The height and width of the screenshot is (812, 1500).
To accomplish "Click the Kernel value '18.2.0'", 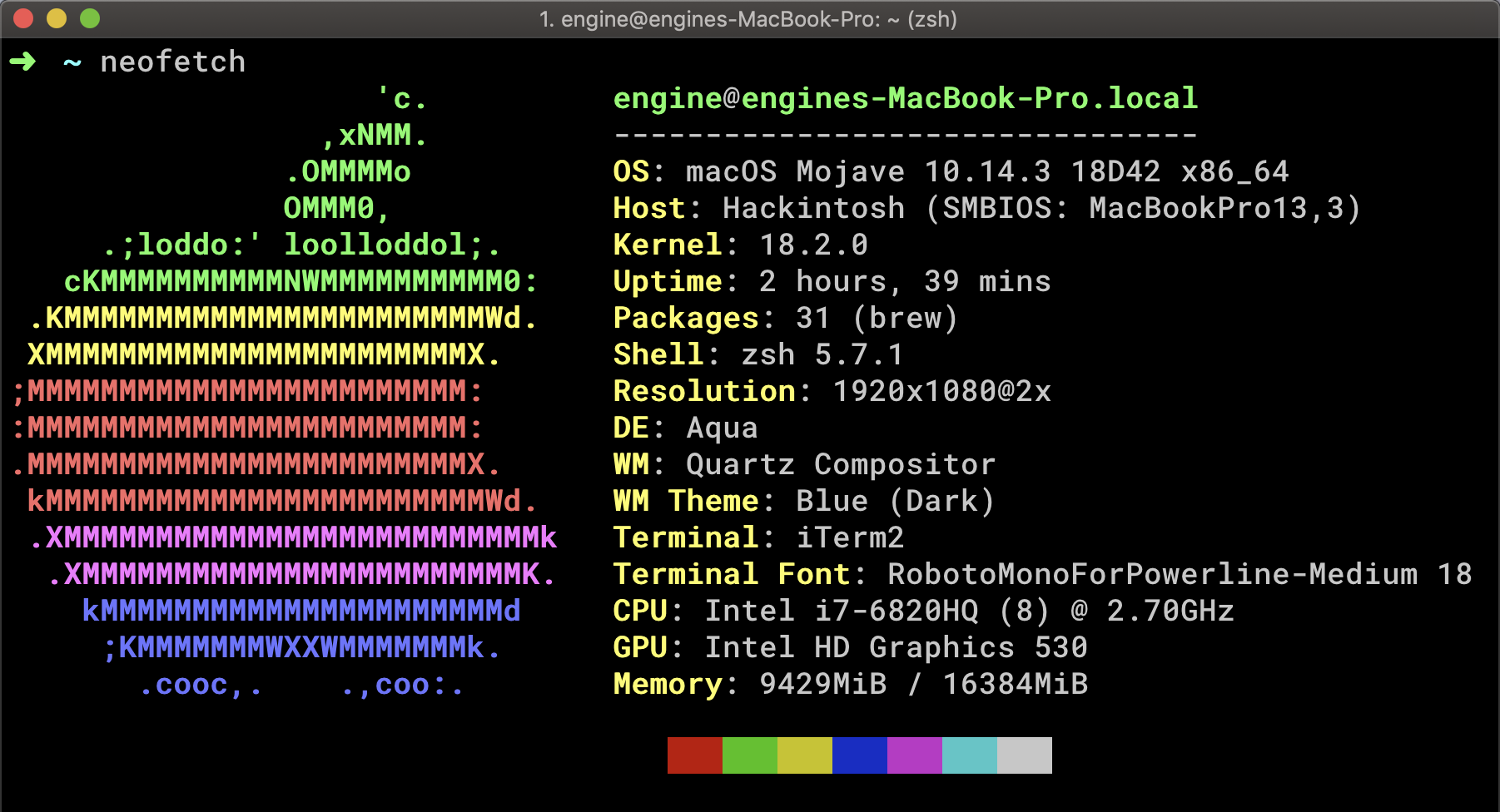I will (813, 245).
